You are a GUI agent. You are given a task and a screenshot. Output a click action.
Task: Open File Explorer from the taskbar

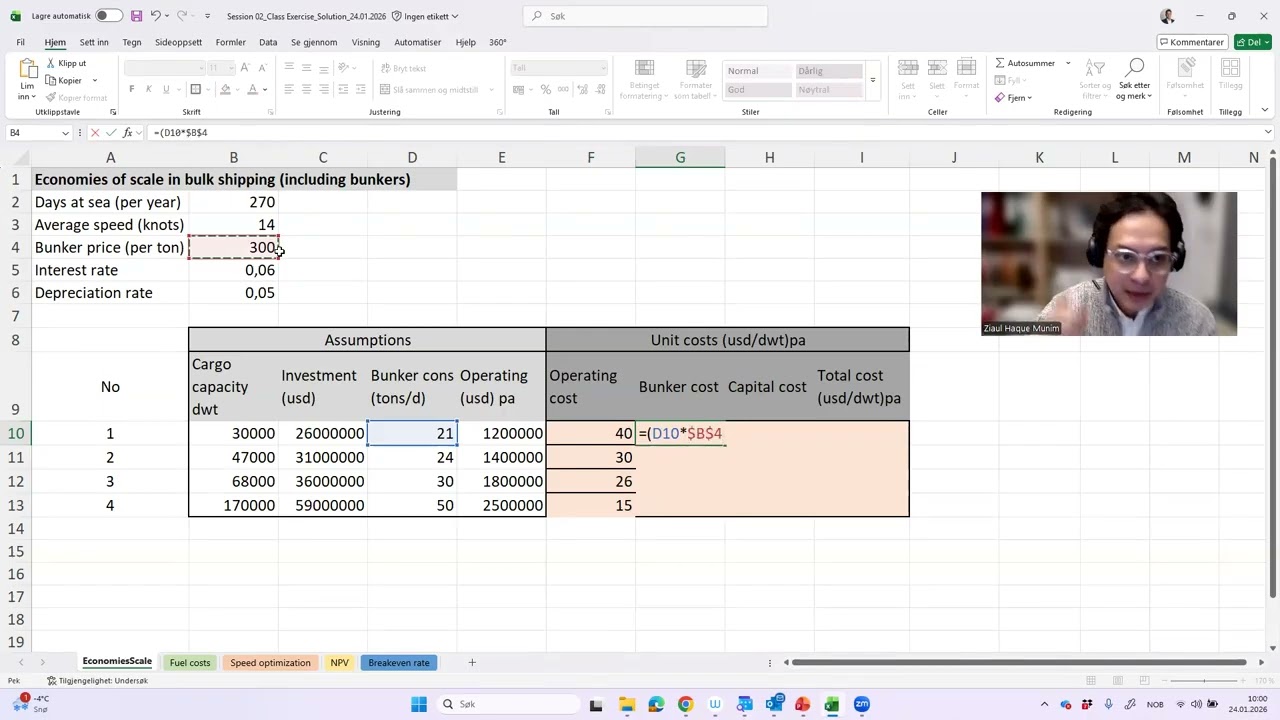click(x=626, y=704)
